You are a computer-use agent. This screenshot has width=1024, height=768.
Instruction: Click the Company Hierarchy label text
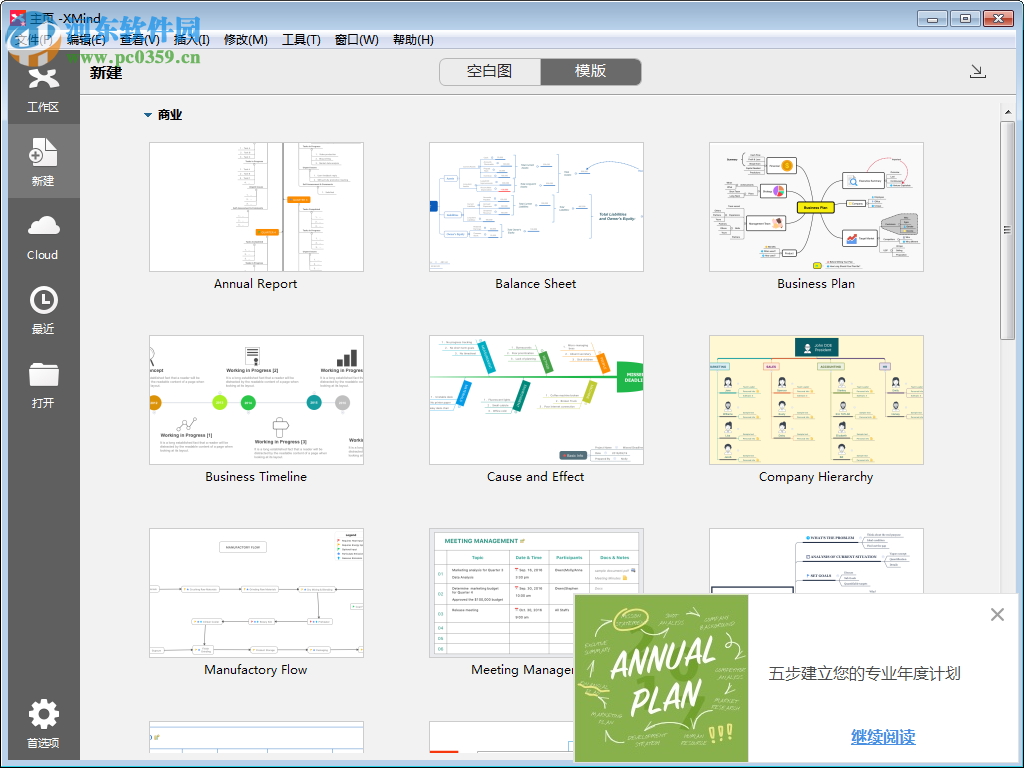[816, 477]
